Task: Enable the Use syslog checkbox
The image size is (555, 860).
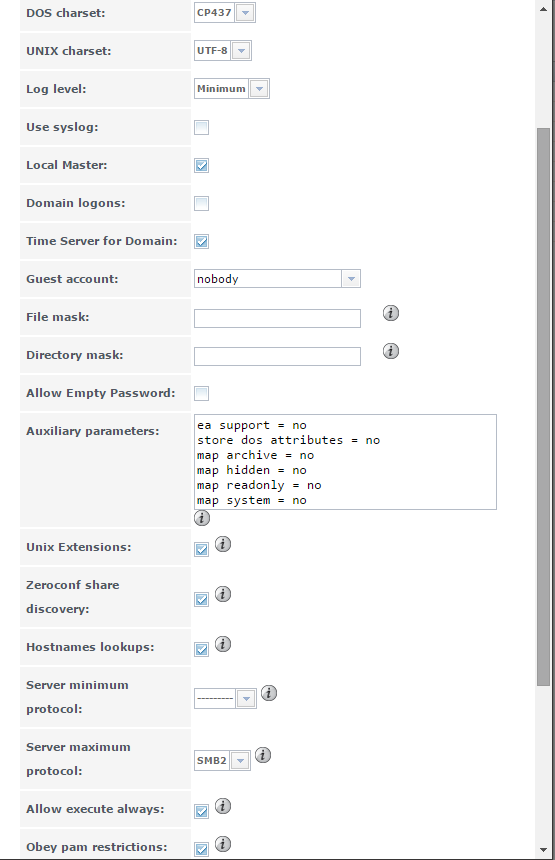Action: [x=202, y=127]
